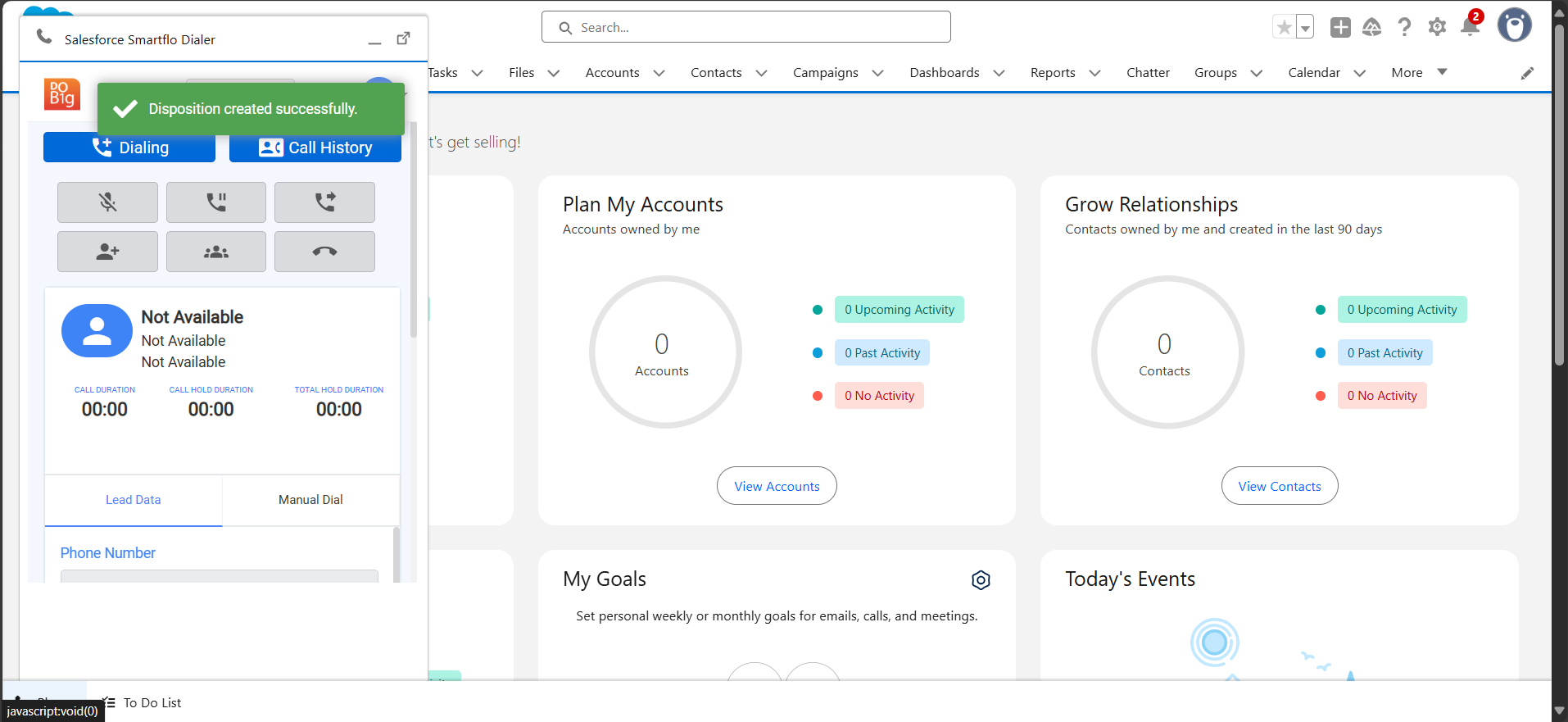Click the Phone Number input field
Screen dimensions: 1568x722
[220, 576]
